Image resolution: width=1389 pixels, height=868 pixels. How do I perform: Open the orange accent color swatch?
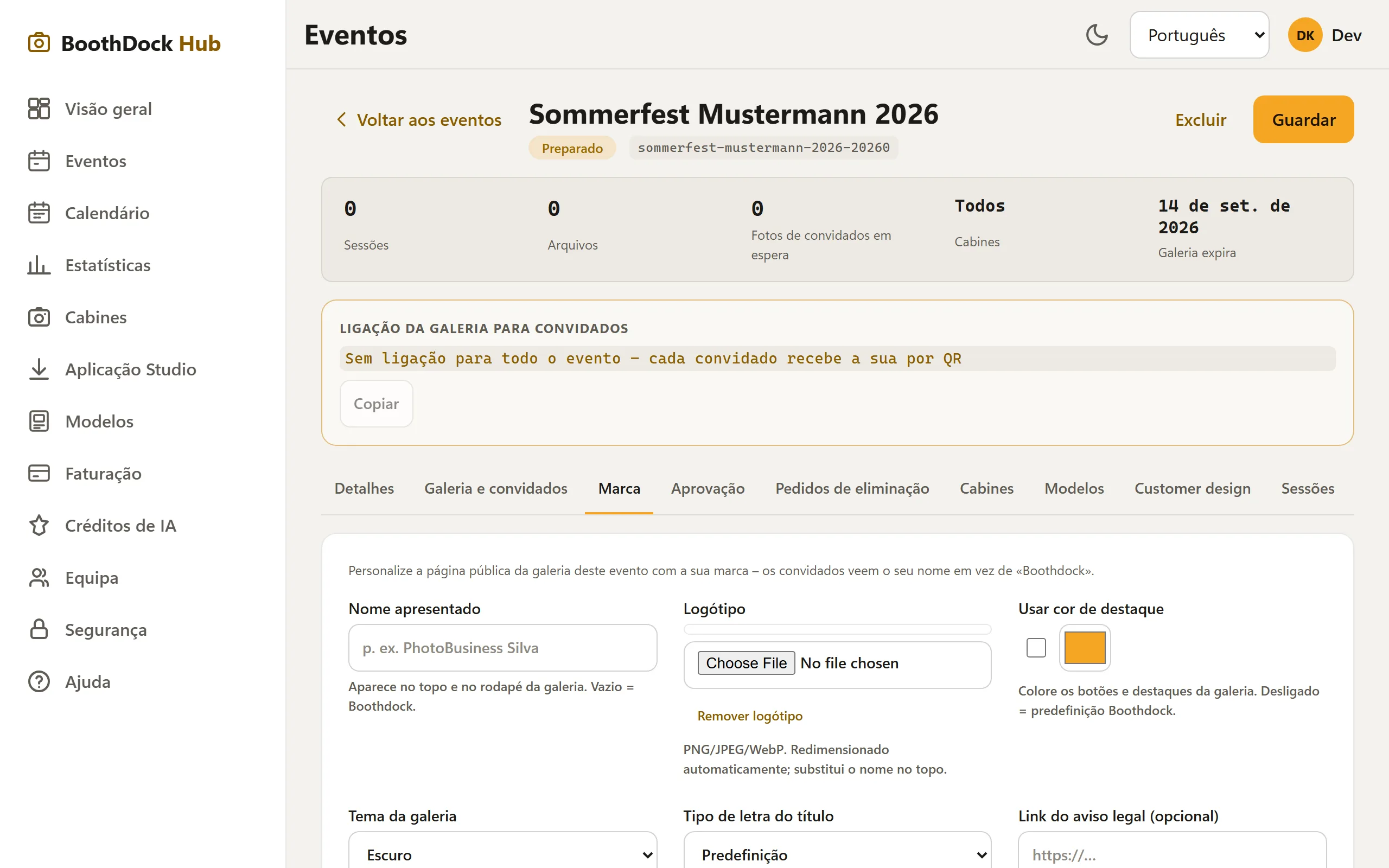[1085, 648]
